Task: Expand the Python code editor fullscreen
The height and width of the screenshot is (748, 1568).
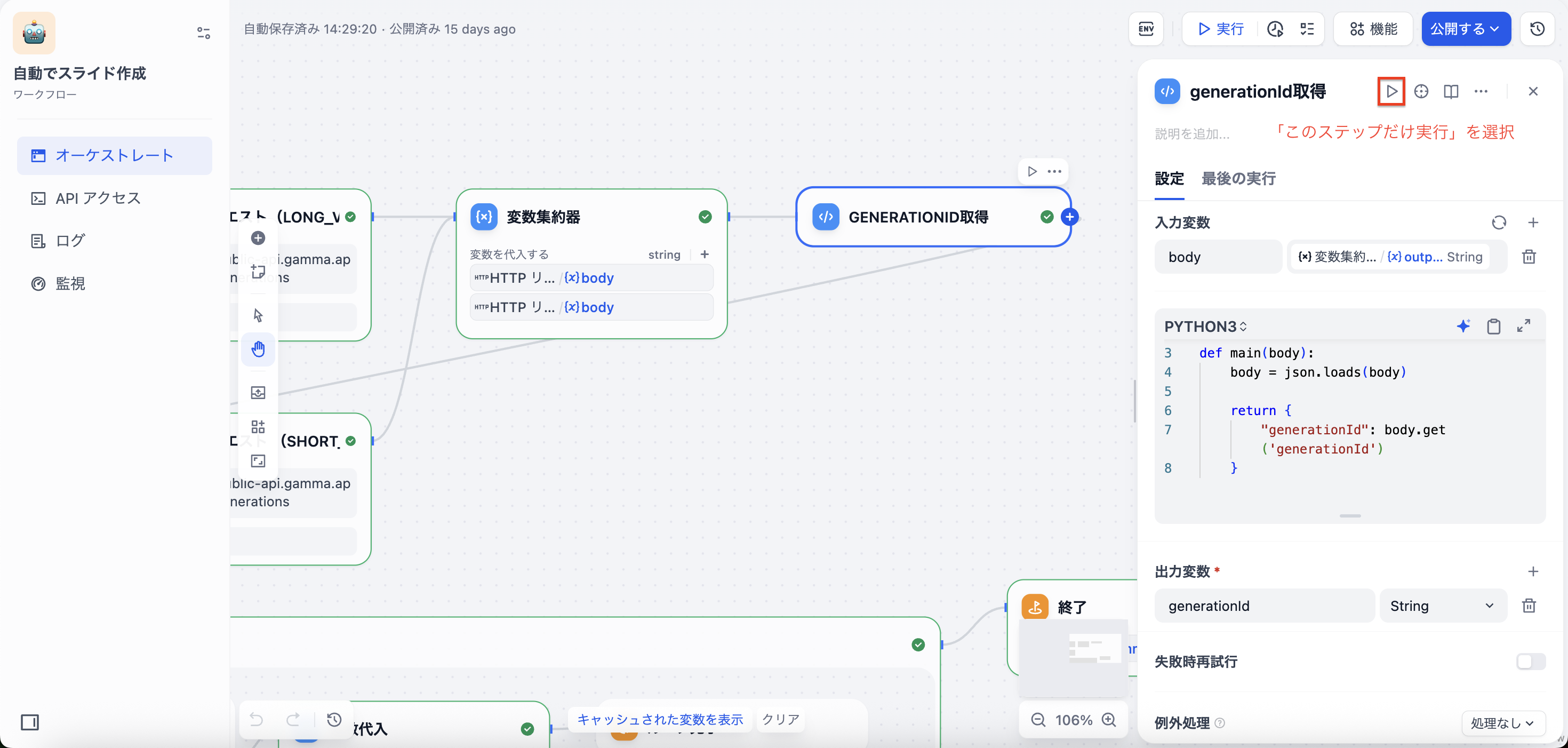Action: click(1523, 326)
